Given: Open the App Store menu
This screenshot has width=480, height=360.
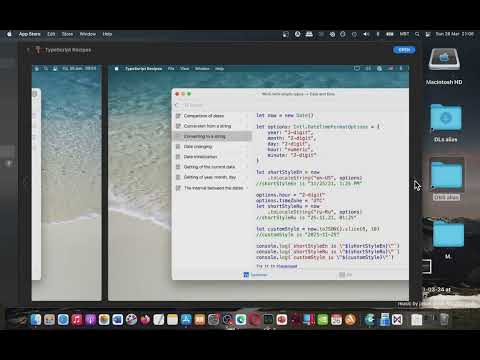Looking at the screenshot, I should click(29, 34).
